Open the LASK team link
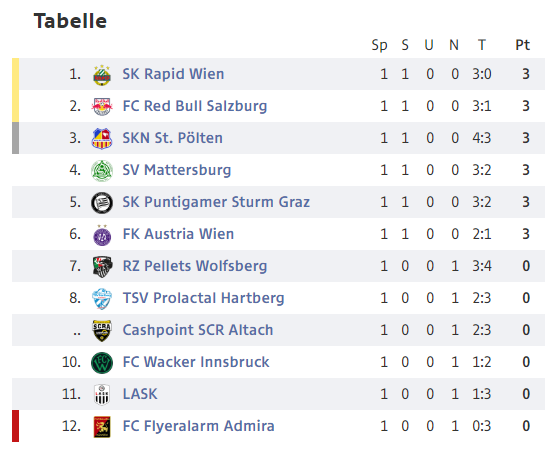 [x=140, y=394]
